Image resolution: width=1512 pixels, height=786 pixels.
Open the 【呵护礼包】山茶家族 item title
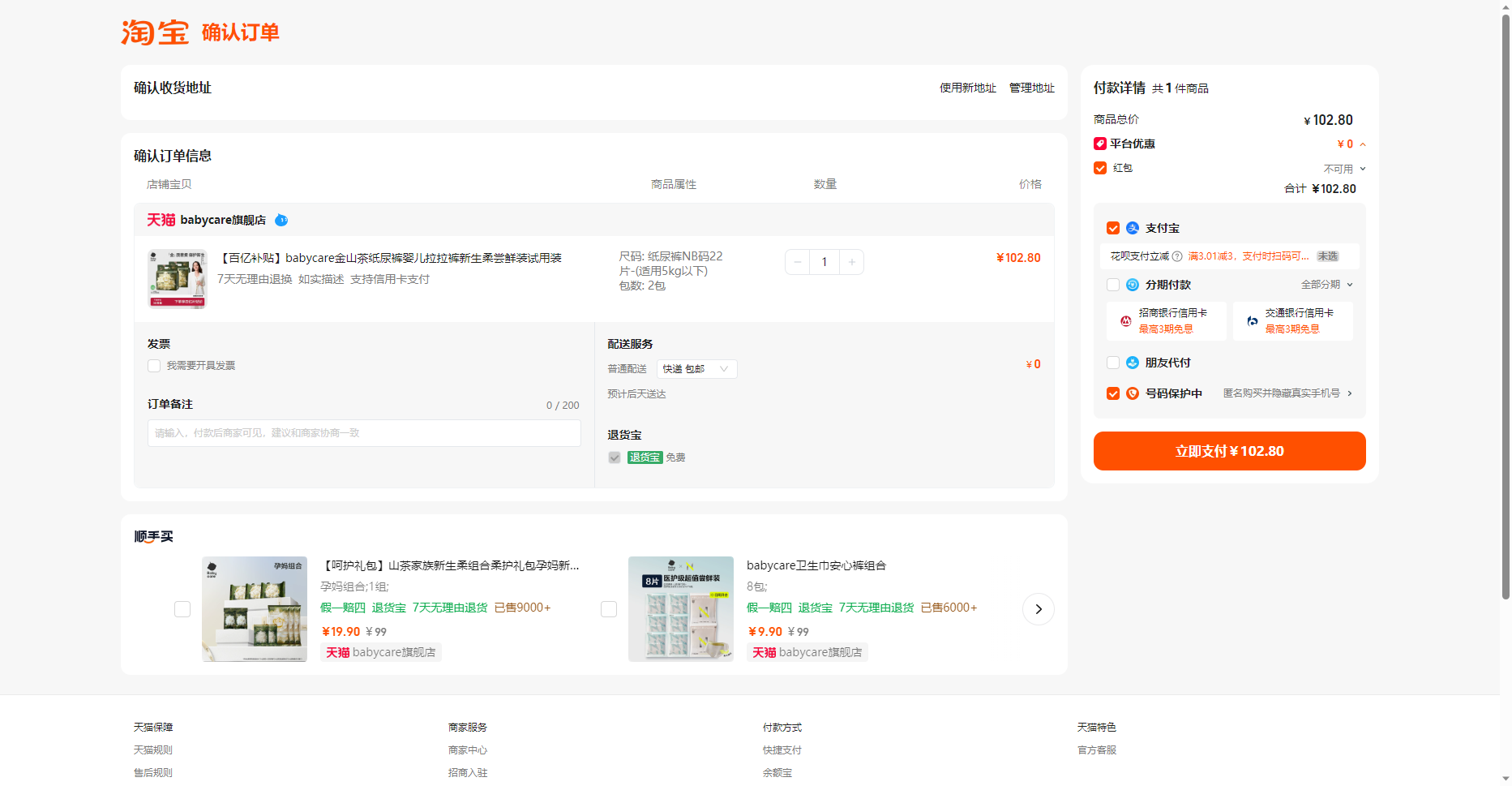pyautogui.click(x=450, y=565)
